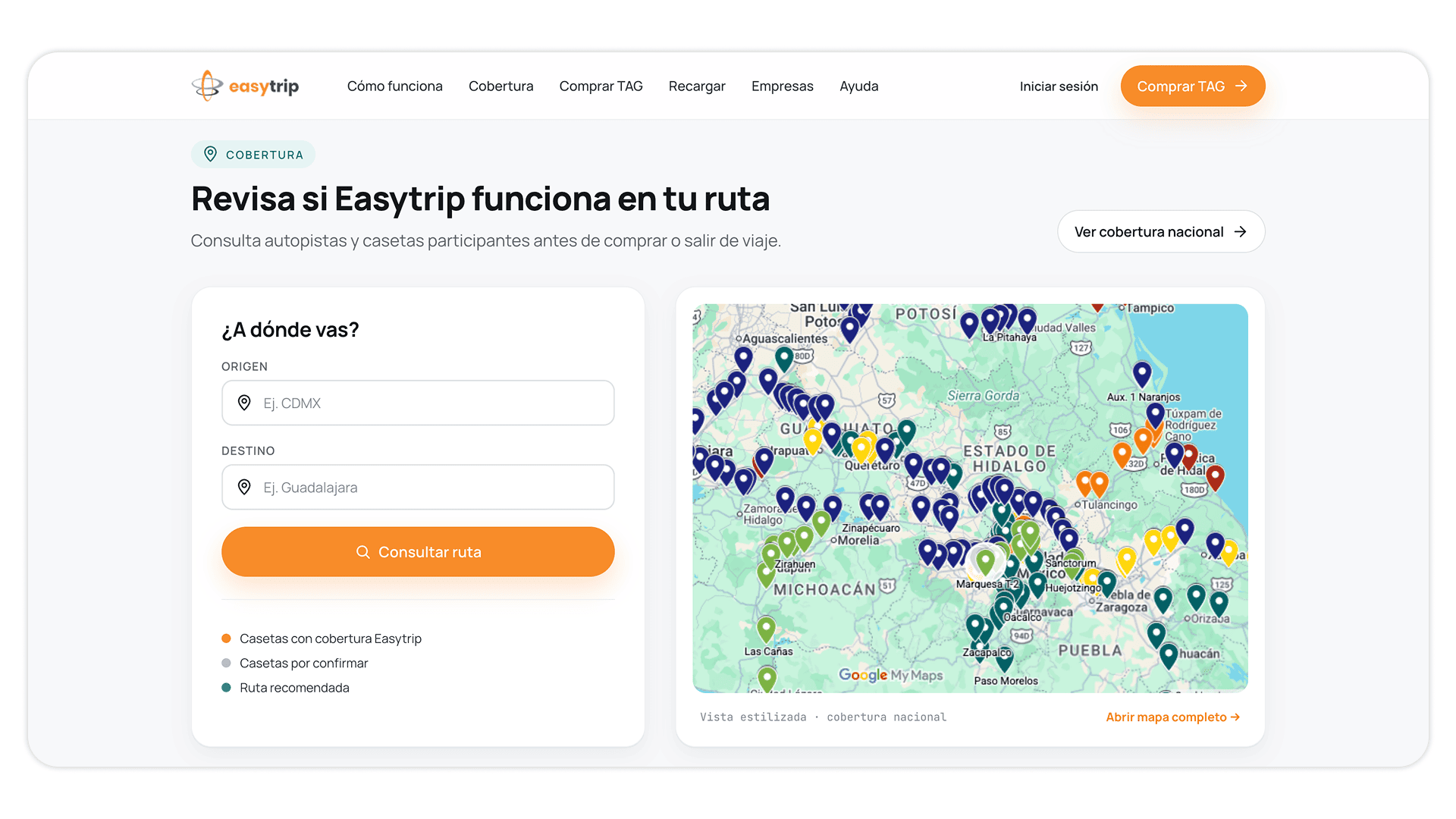Click the Sanctorum label on map

(1070, 563)
